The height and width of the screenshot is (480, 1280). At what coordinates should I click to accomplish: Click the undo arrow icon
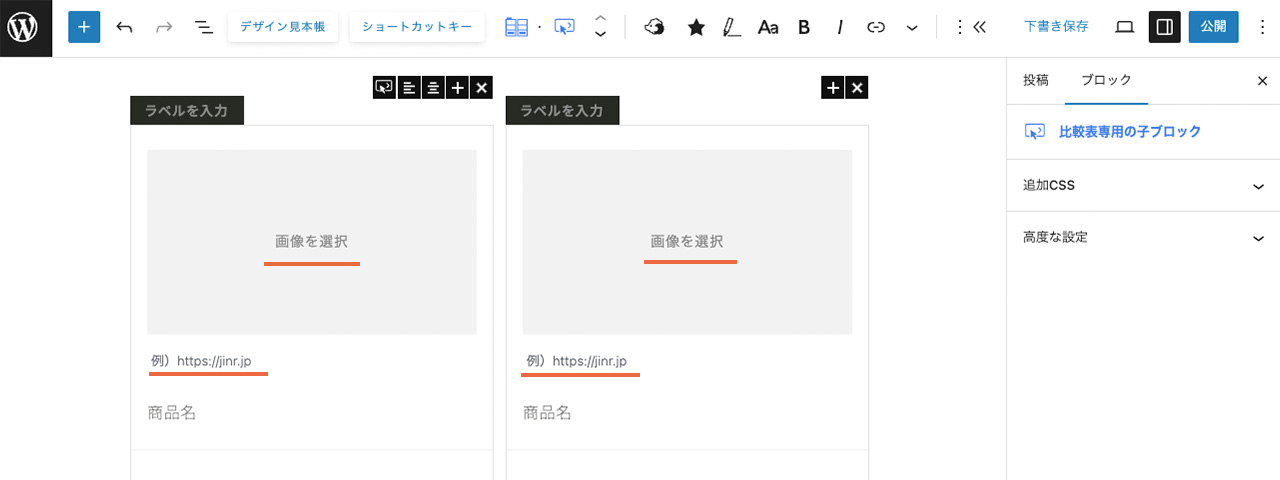[x=125, y=28]
